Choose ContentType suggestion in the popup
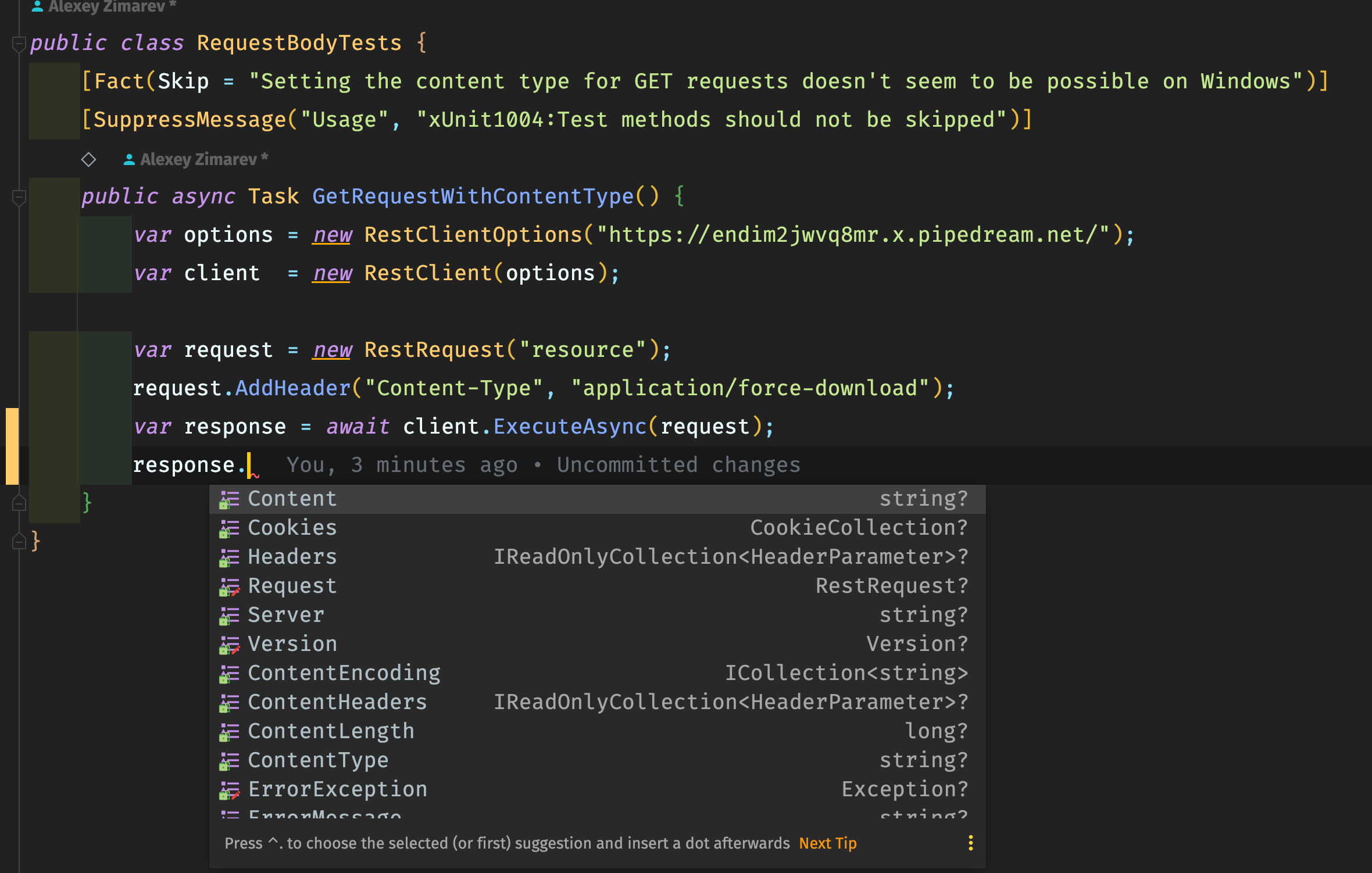The image size is (1372, 873). pyautogui.click(x=318, y=760)
